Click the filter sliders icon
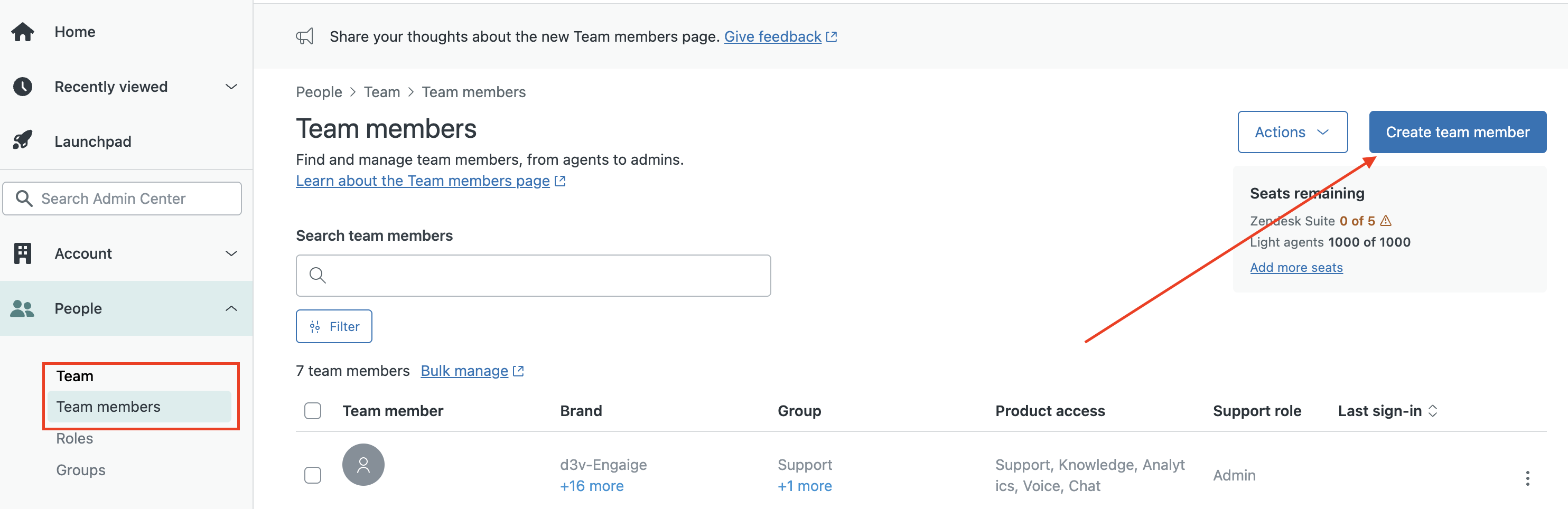This screenshot has width=1568, height=509. click(x=315, y=327)
